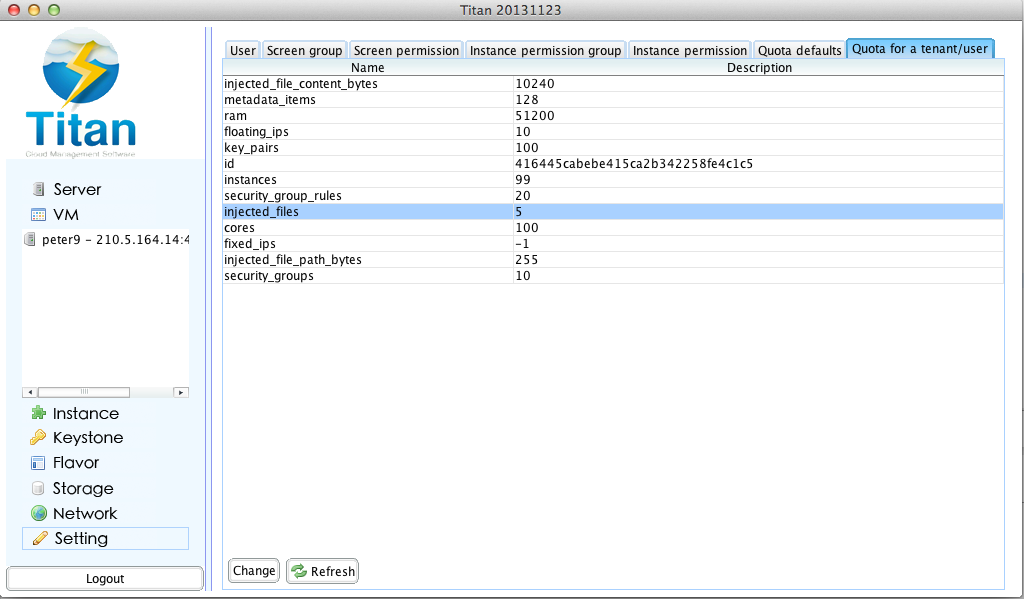This screenshot has width=1024, height=599.
Task: Select the Server item in the sidebar
Action: pyautogui.click(x=77, y=189)
